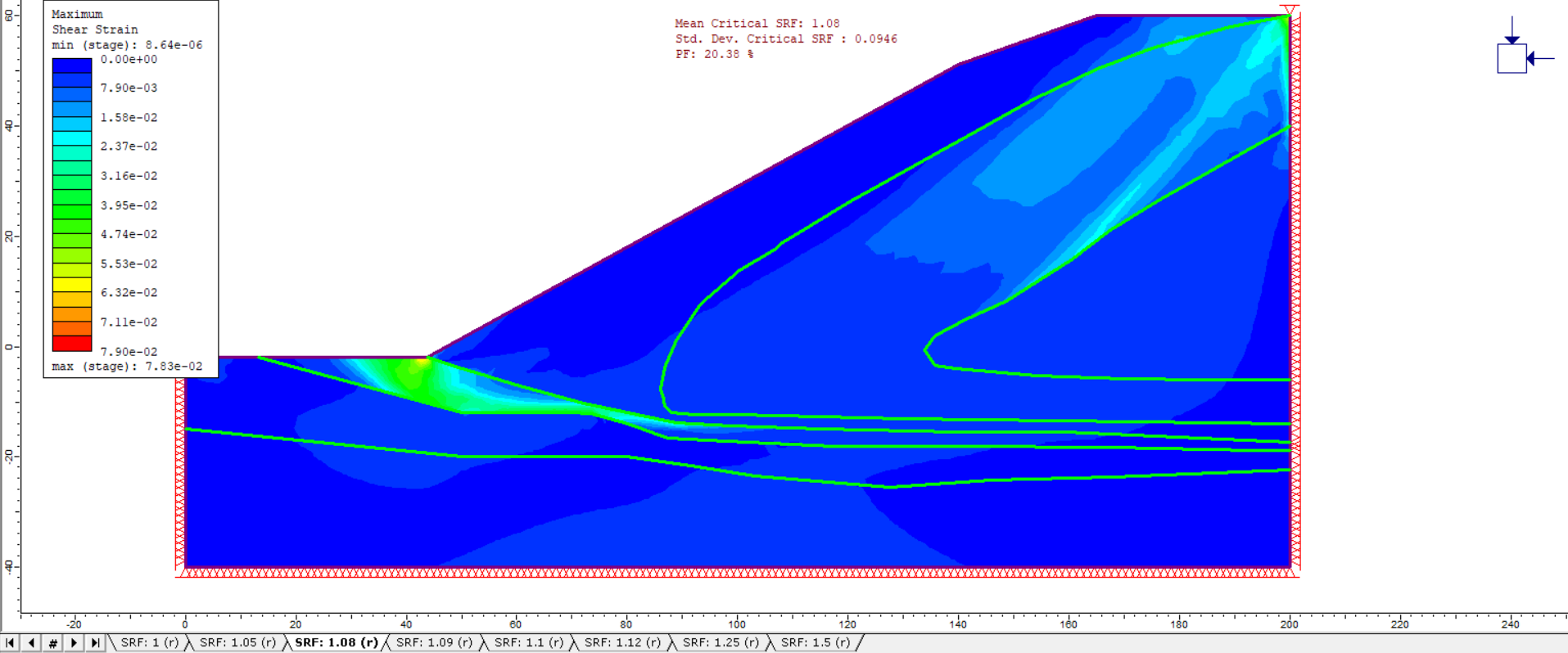The image size is (1568, 653).
Task: Click the 100 mark on horizontal ruler
Action: click(x=737, y=624)
